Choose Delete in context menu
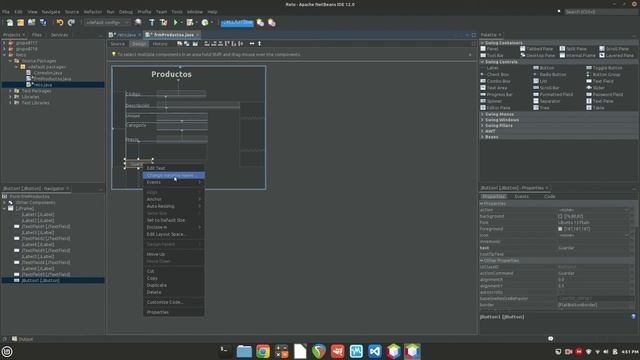This screenshot has width=640, height=360. point(173,292)
